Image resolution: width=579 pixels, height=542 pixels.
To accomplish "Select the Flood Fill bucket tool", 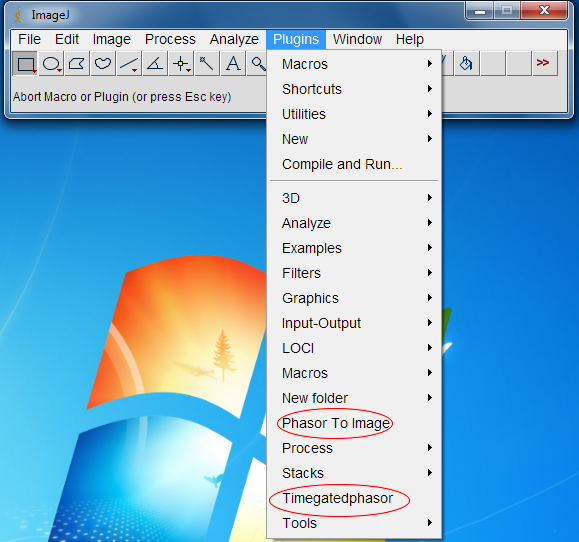I will [x=467, y=64].
